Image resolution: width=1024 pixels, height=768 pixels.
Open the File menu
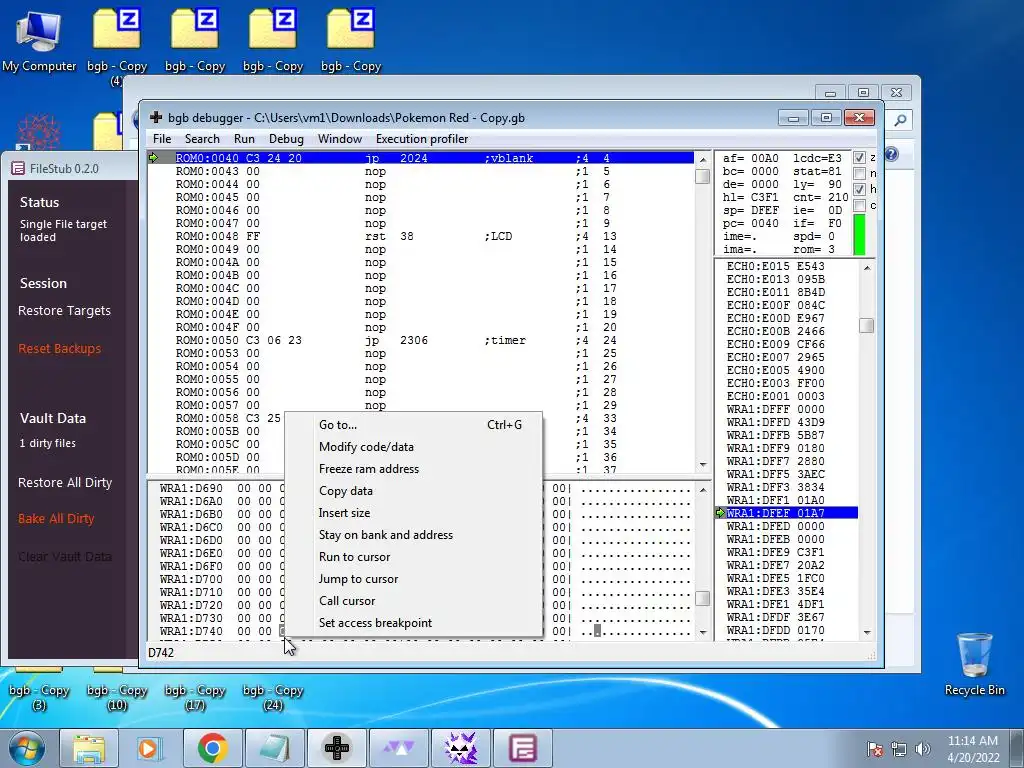[x=162, y=138]
